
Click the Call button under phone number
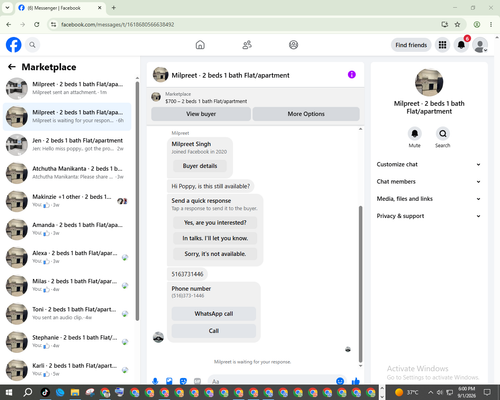coord(214,331)
